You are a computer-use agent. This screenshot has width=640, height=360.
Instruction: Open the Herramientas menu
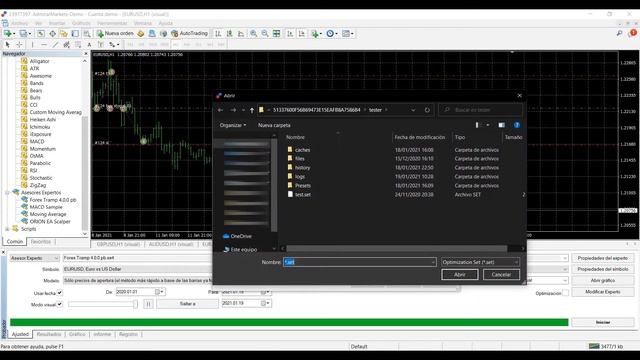(x=112, y=23)
